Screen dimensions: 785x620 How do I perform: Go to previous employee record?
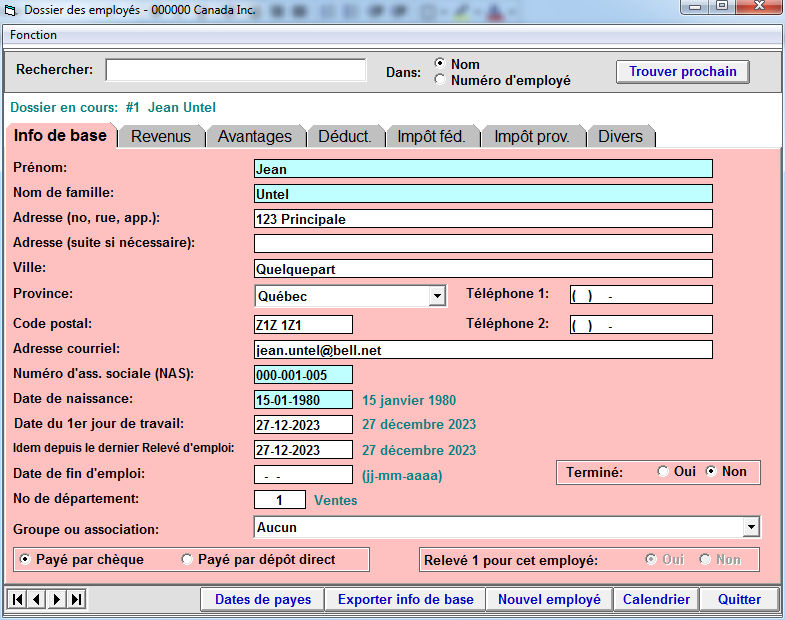(36, 599)
